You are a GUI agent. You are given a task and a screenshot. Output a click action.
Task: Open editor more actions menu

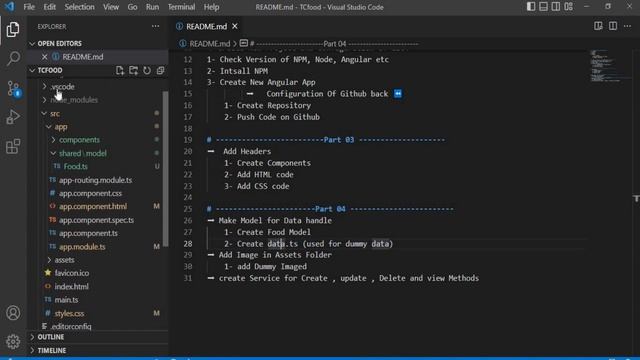click(x=627, y=27)
